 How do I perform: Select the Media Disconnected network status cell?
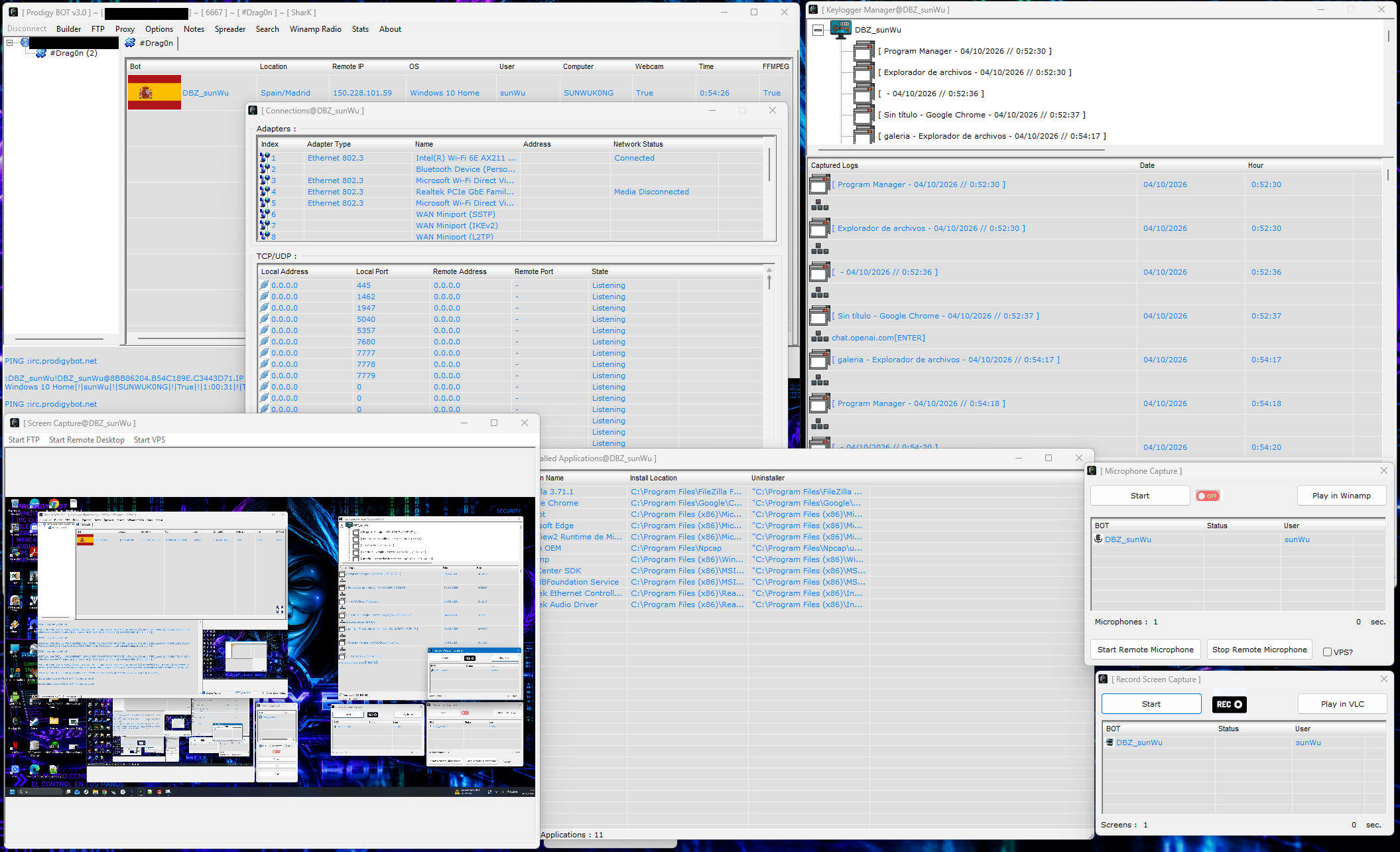[651, 192]
